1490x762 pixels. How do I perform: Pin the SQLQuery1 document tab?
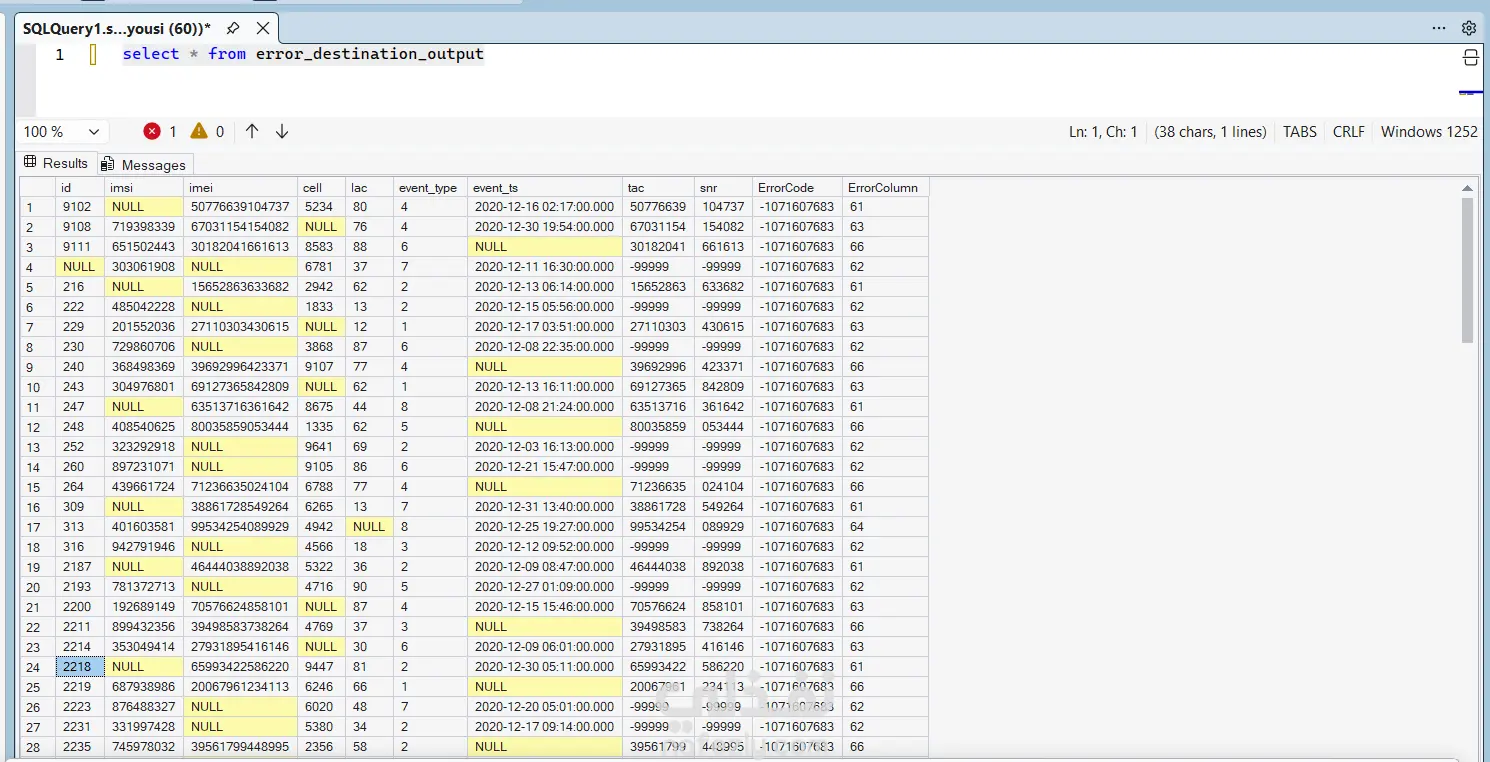pyautogui.click(x=233, y=28)
